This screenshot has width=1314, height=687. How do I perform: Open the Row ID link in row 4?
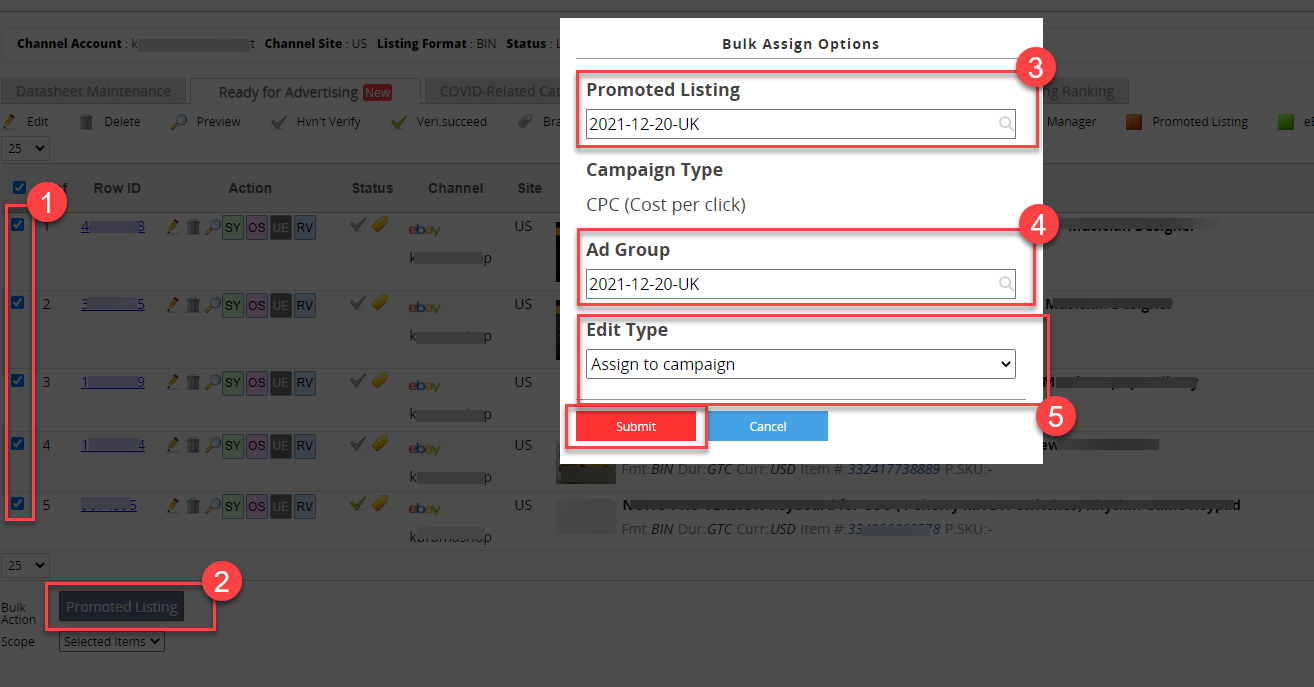tap(113, 445)
